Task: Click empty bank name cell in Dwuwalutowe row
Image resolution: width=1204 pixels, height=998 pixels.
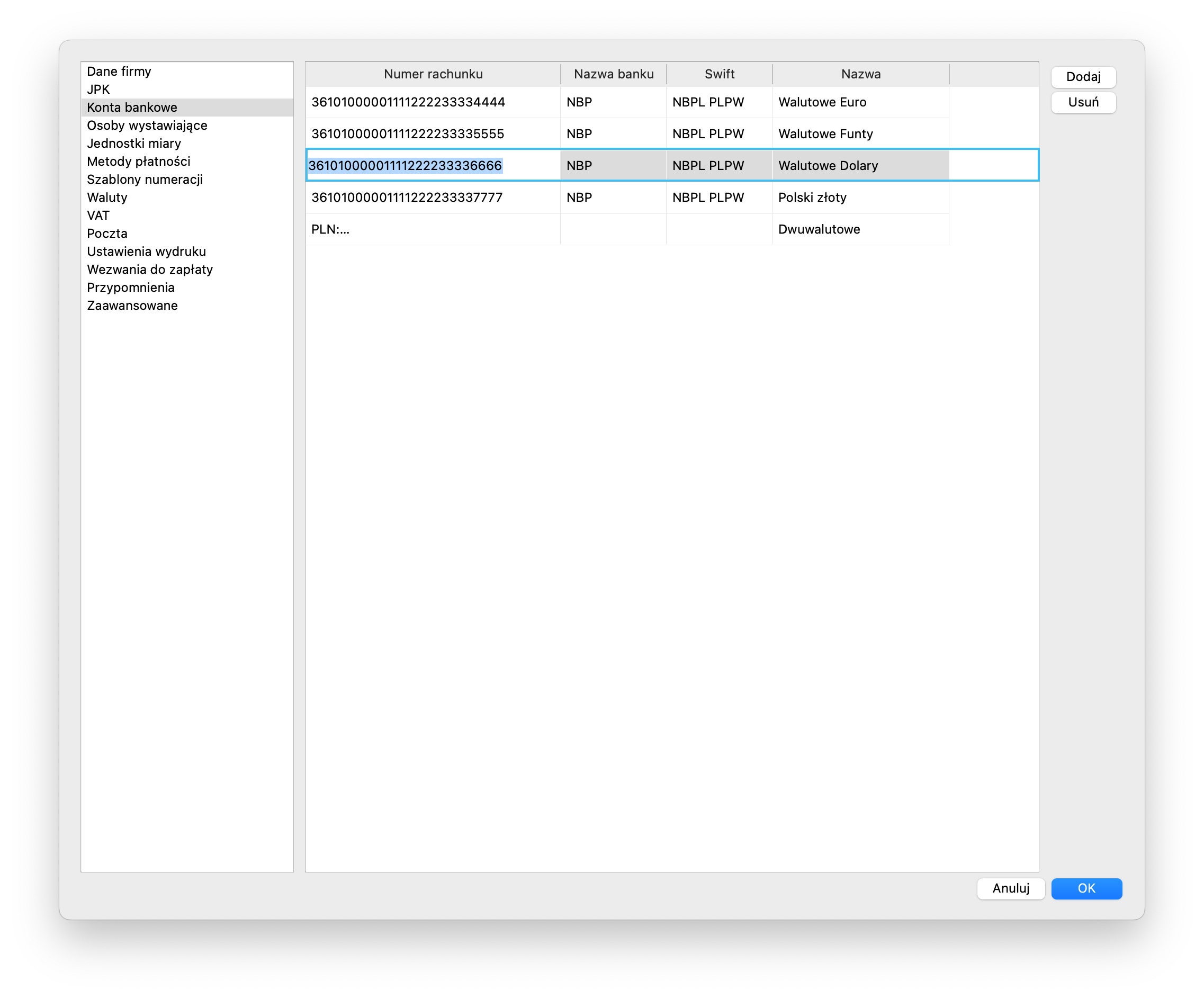Action: click(614, 229)
